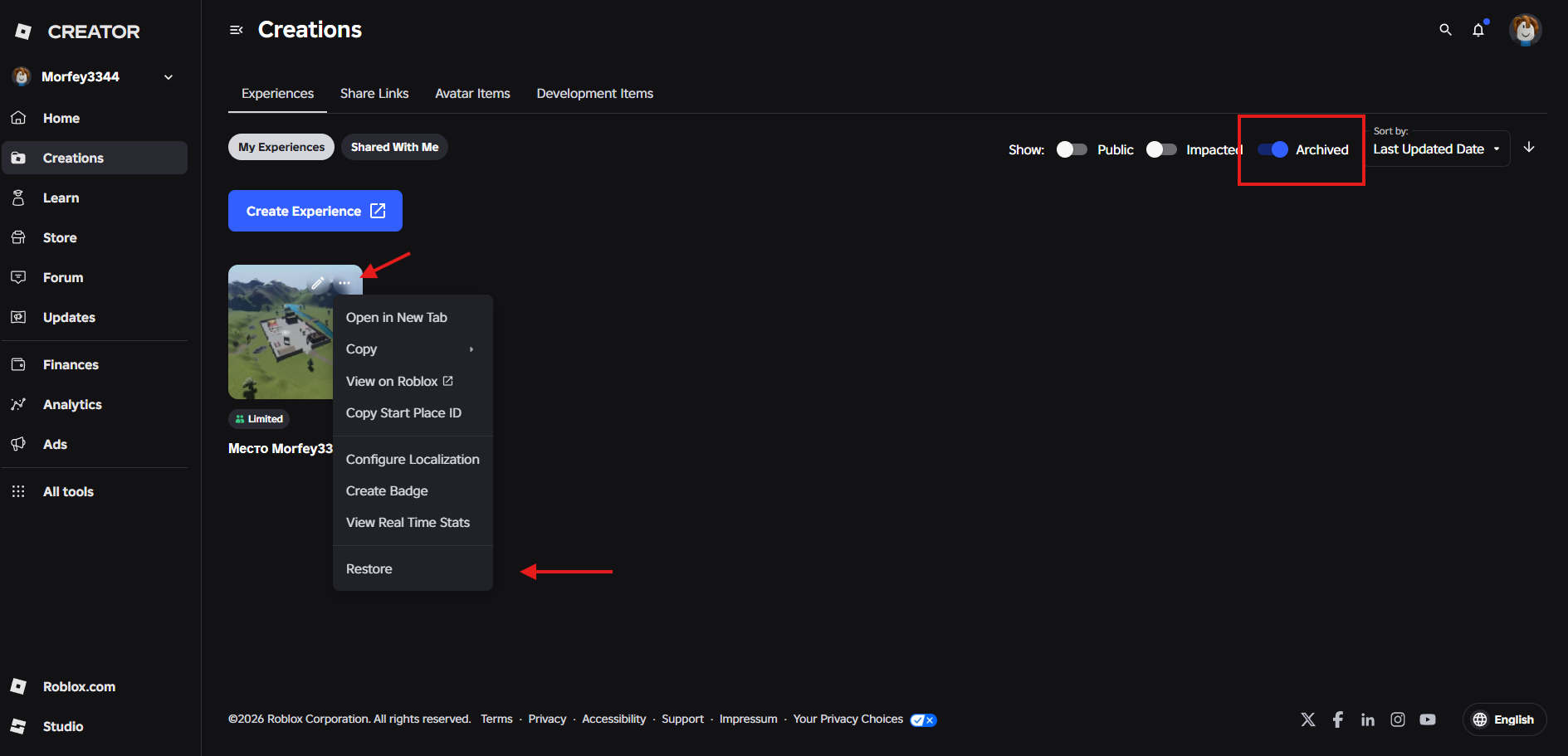Open Your Privacy Choices link
1568x756 pixels.
coord(848,719)
